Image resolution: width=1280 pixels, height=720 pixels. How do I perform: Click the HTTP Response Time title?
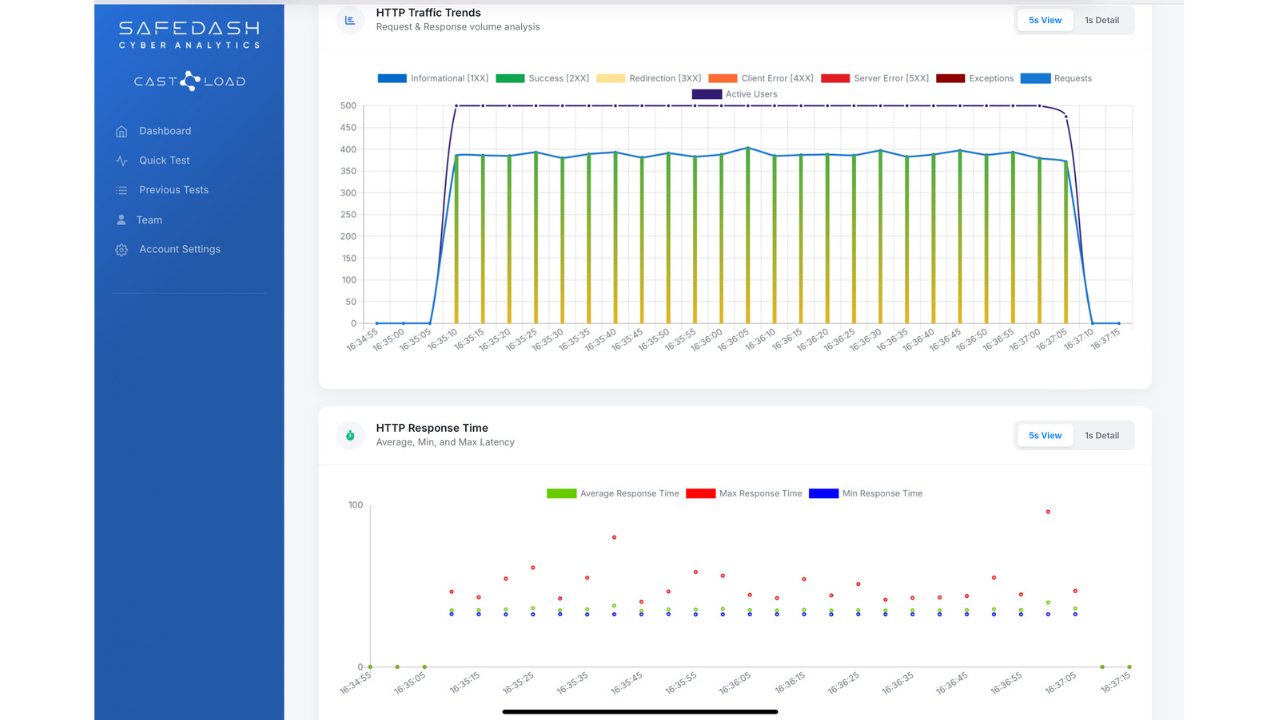point(432,428)
